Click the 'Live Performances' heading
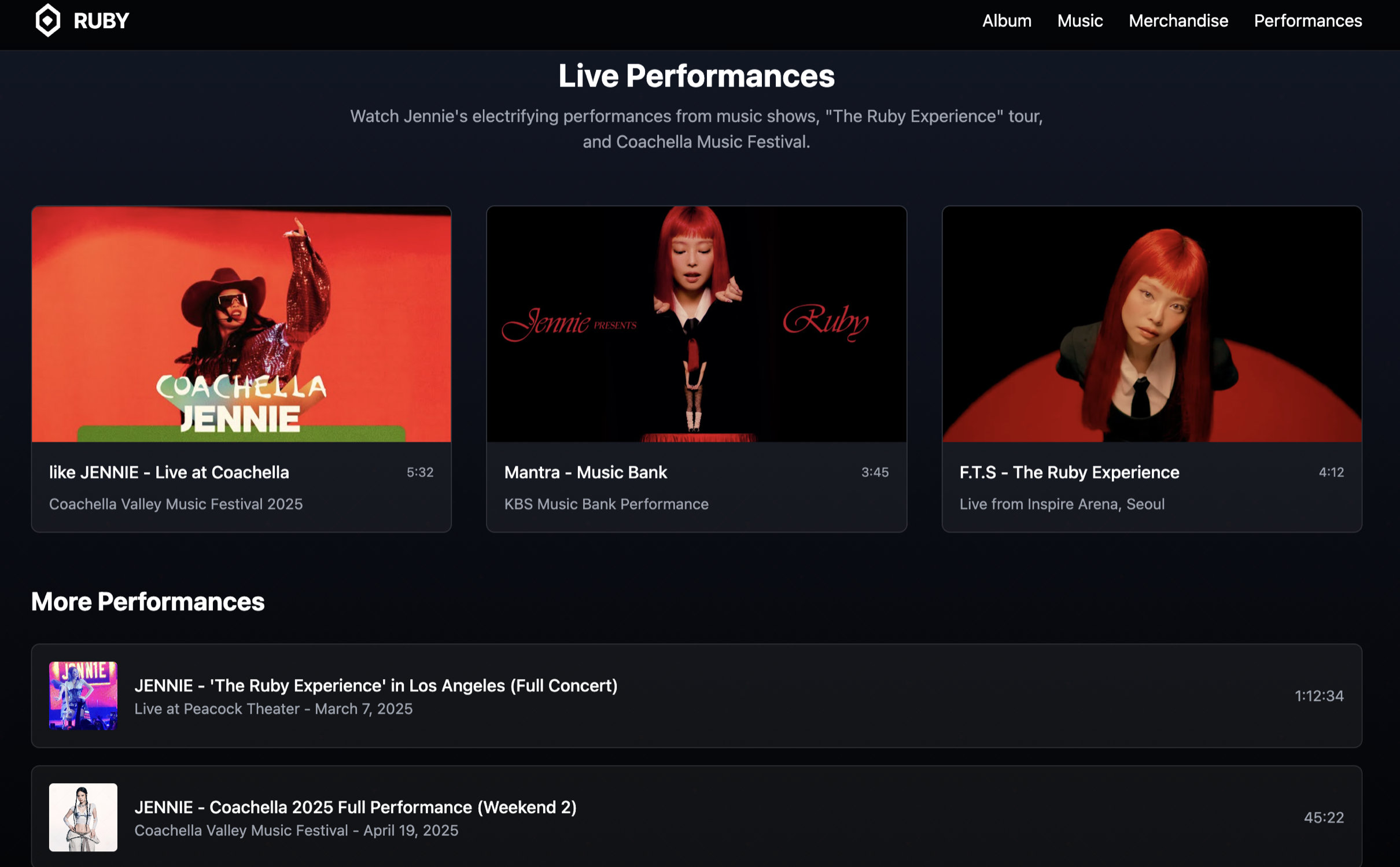 [697, 76]
